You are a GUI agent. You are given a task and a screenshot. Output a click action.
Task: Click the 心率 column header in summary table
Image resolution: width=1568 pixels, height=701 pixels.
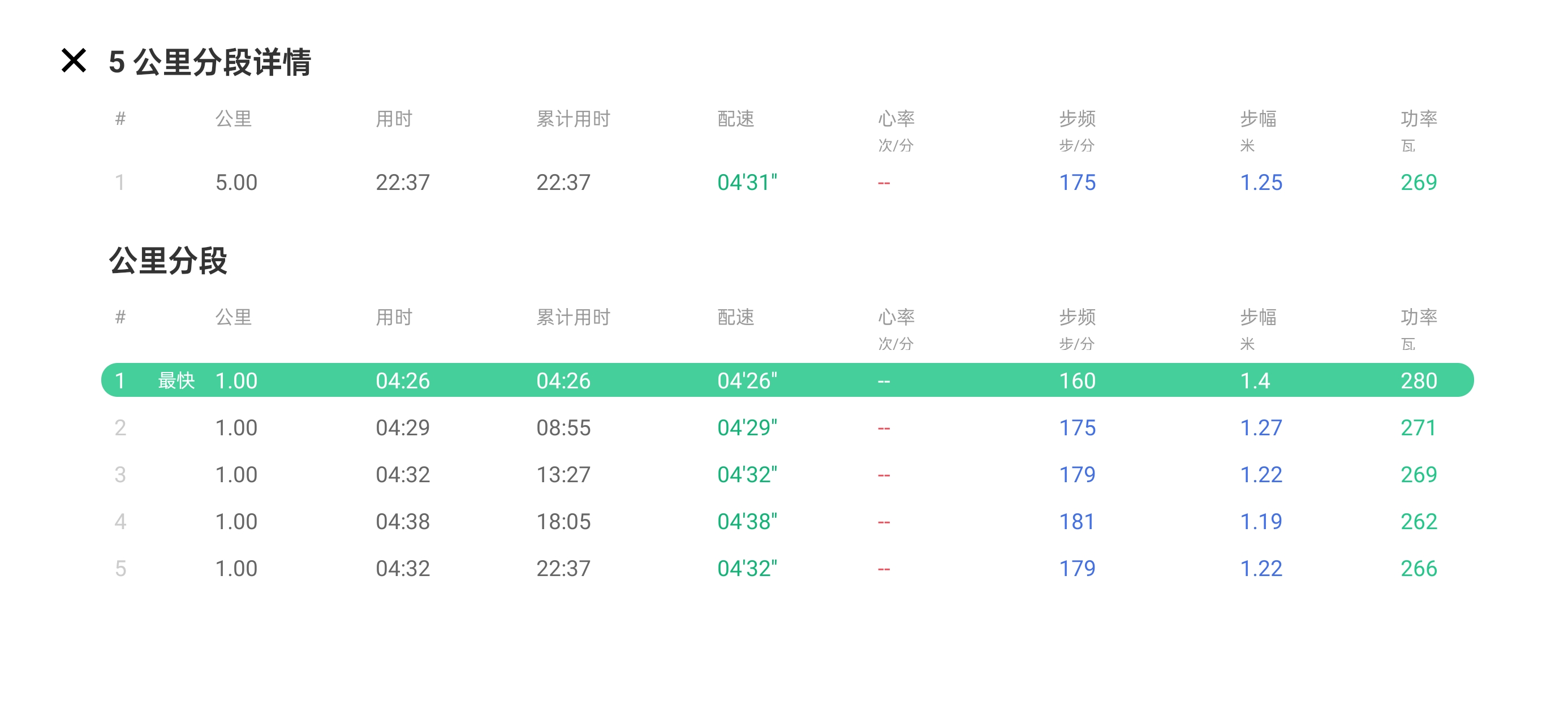896,119
